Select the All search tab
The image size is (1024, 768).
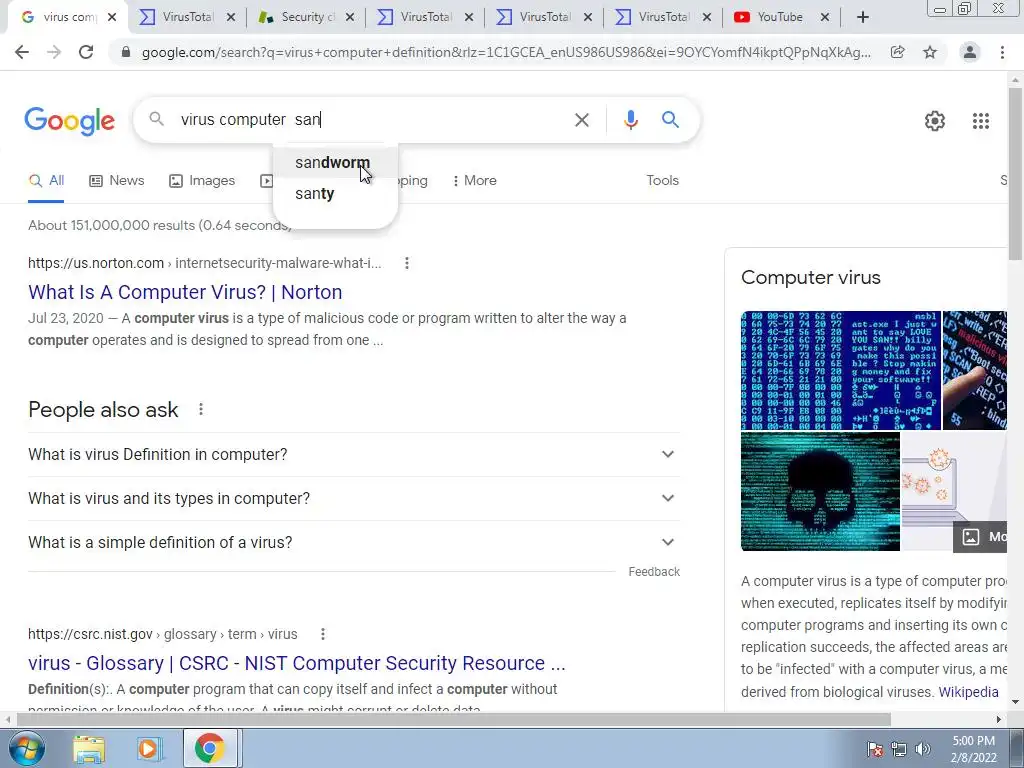pos(46,181)
